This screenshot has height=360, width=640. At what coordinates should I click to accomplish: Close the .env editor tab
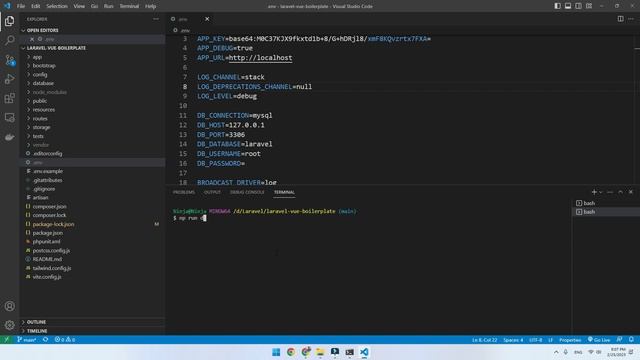[207, 19]
